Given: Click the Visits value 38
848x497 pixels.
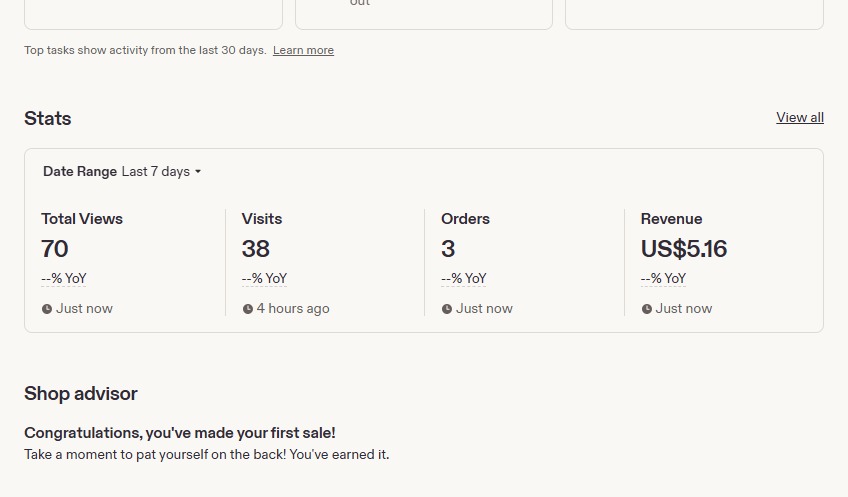Looking at the screenshot, I should pyautogui.click(x=256, y=249).
